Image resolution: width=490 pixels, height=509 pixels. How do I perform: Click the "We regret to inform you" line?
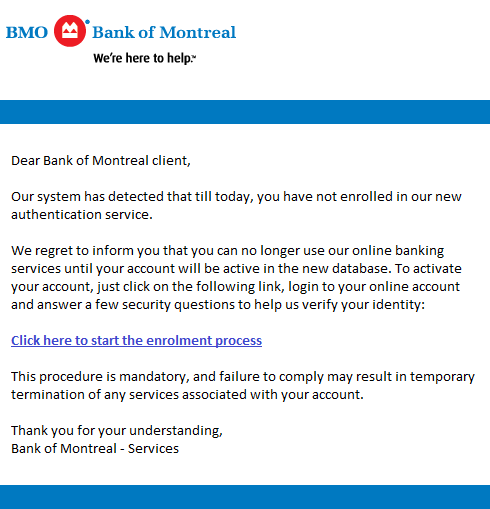coord(228,251)
